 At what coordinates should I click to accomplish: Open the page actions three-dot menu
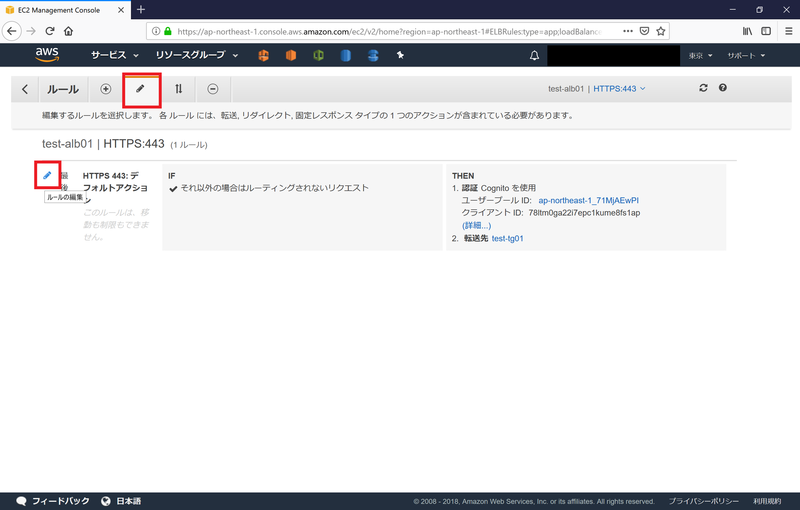coord(628,31)
